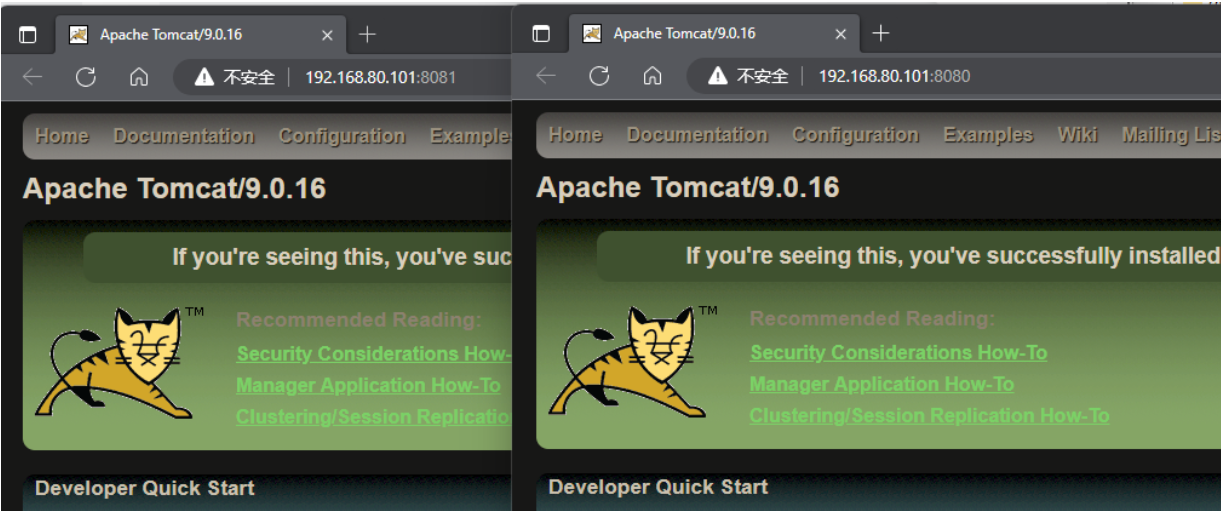Open Home nav item in left window
The height and width of the screenshot is (511, 1221).
tap(62, 137)
